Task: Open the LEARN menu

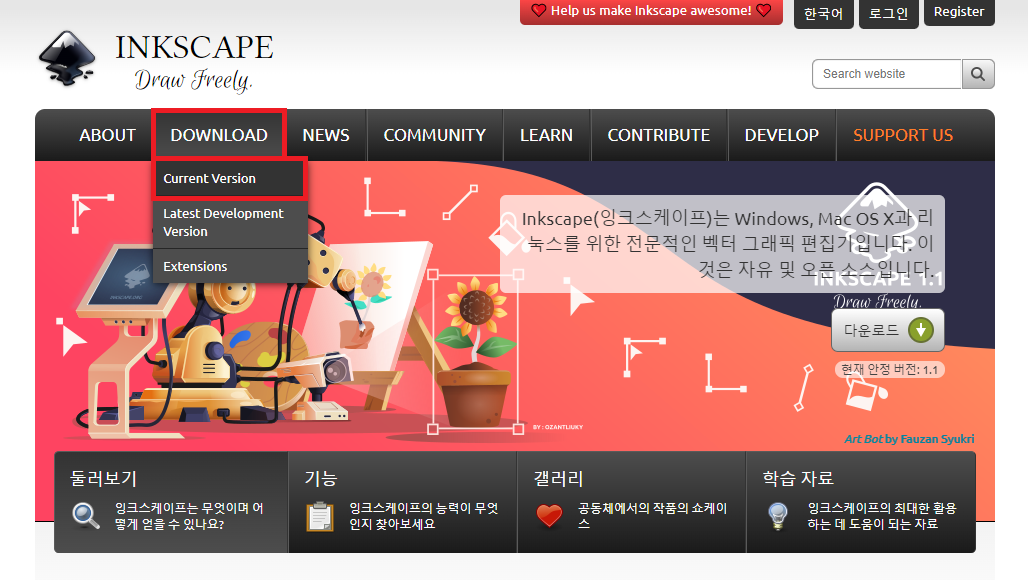Action: tap(546, 135)
